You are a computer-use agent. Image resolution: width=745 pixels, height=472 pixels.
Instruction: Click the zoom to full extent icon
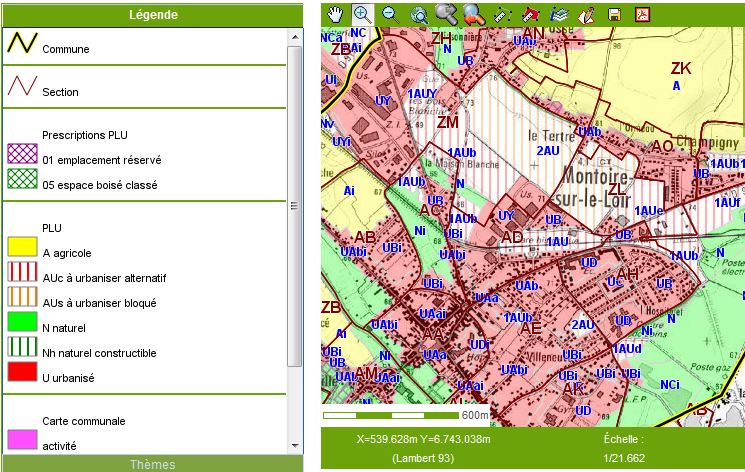[x=418, y=14]
